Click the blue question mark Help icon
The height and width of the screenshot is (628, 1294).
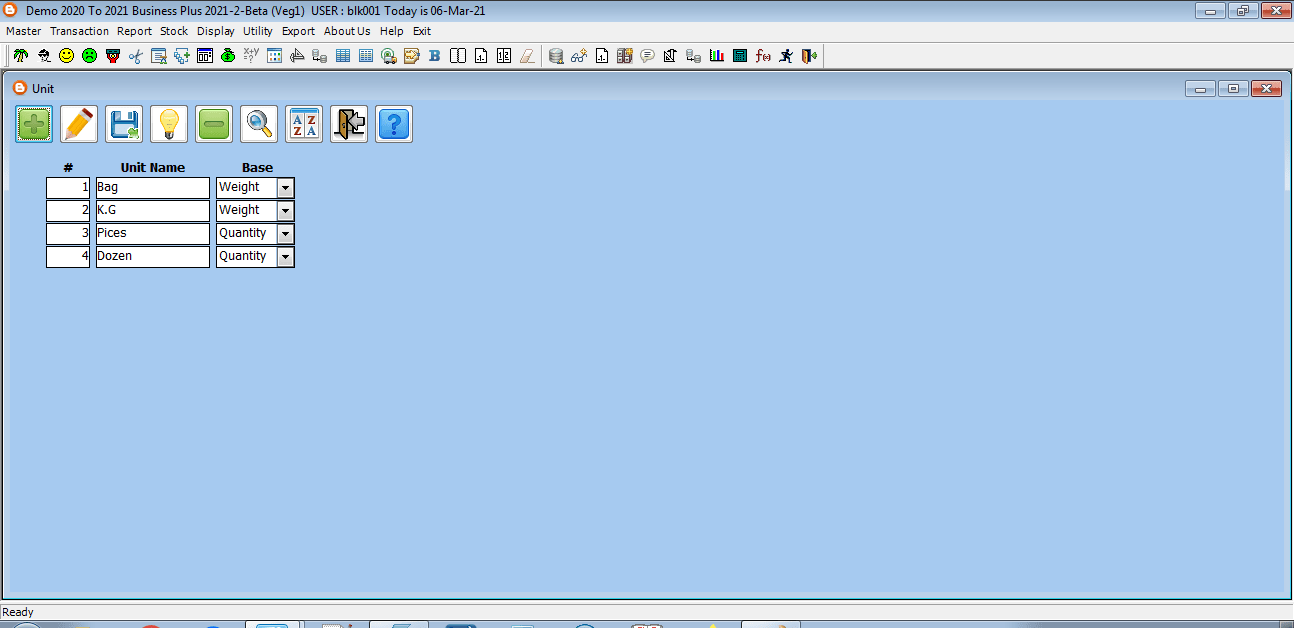(x=394, y=125)
